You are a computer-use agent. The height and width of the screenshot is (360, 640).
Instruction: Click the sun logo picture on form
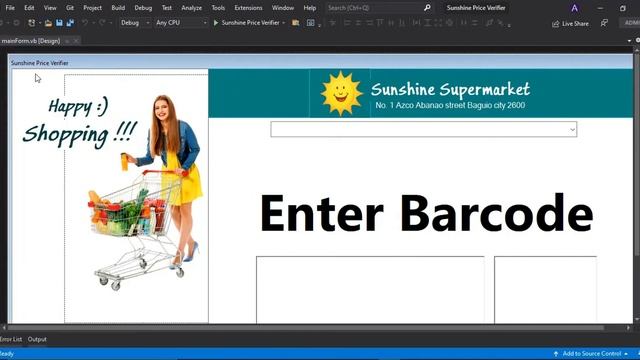click(340, 93)
